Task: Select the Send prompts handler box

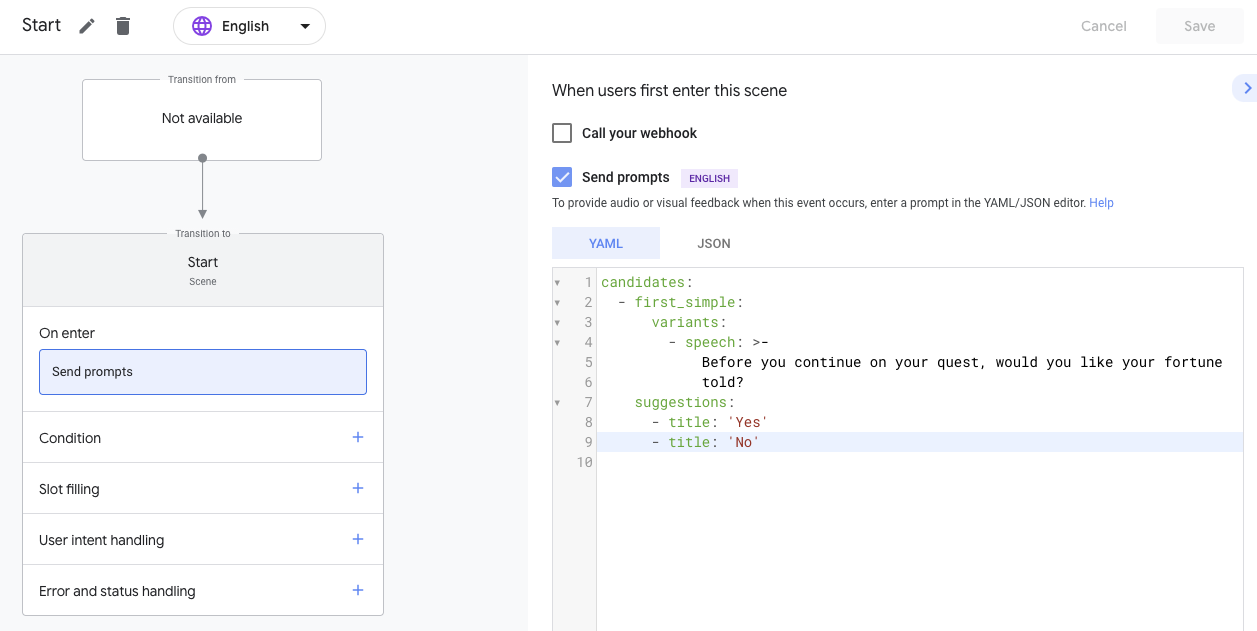Action: (x=202, y=371)
